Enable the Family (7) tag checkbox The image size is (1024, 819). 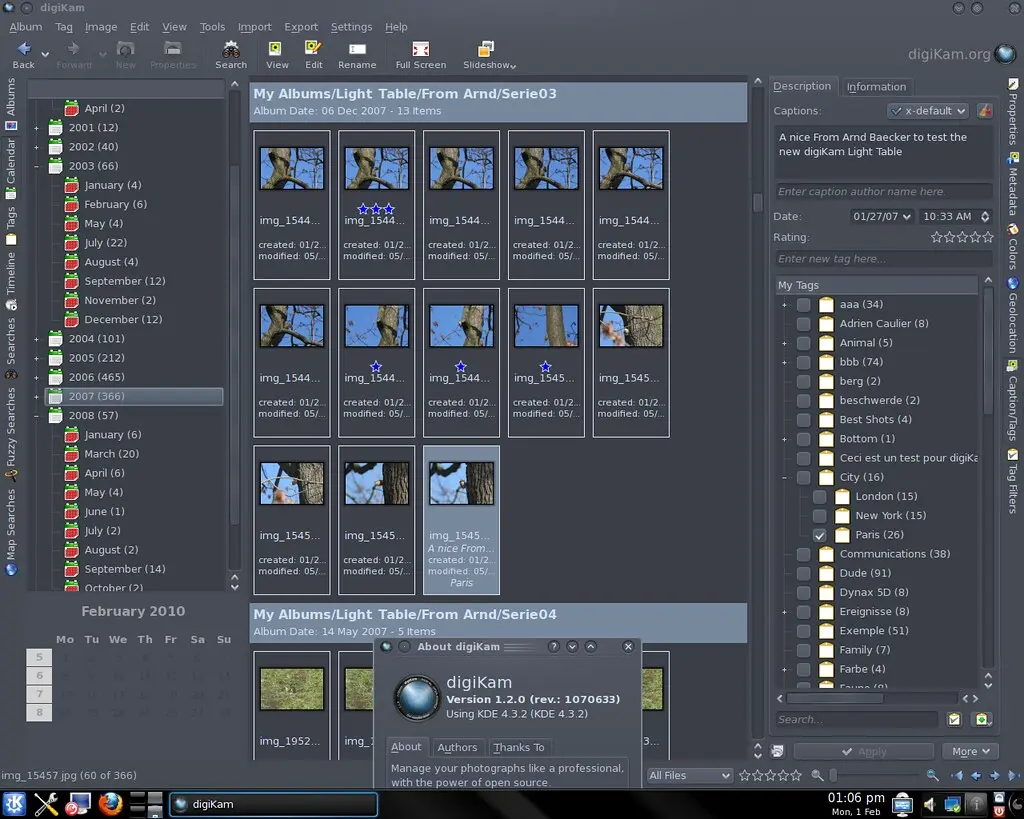coord(803,650)
